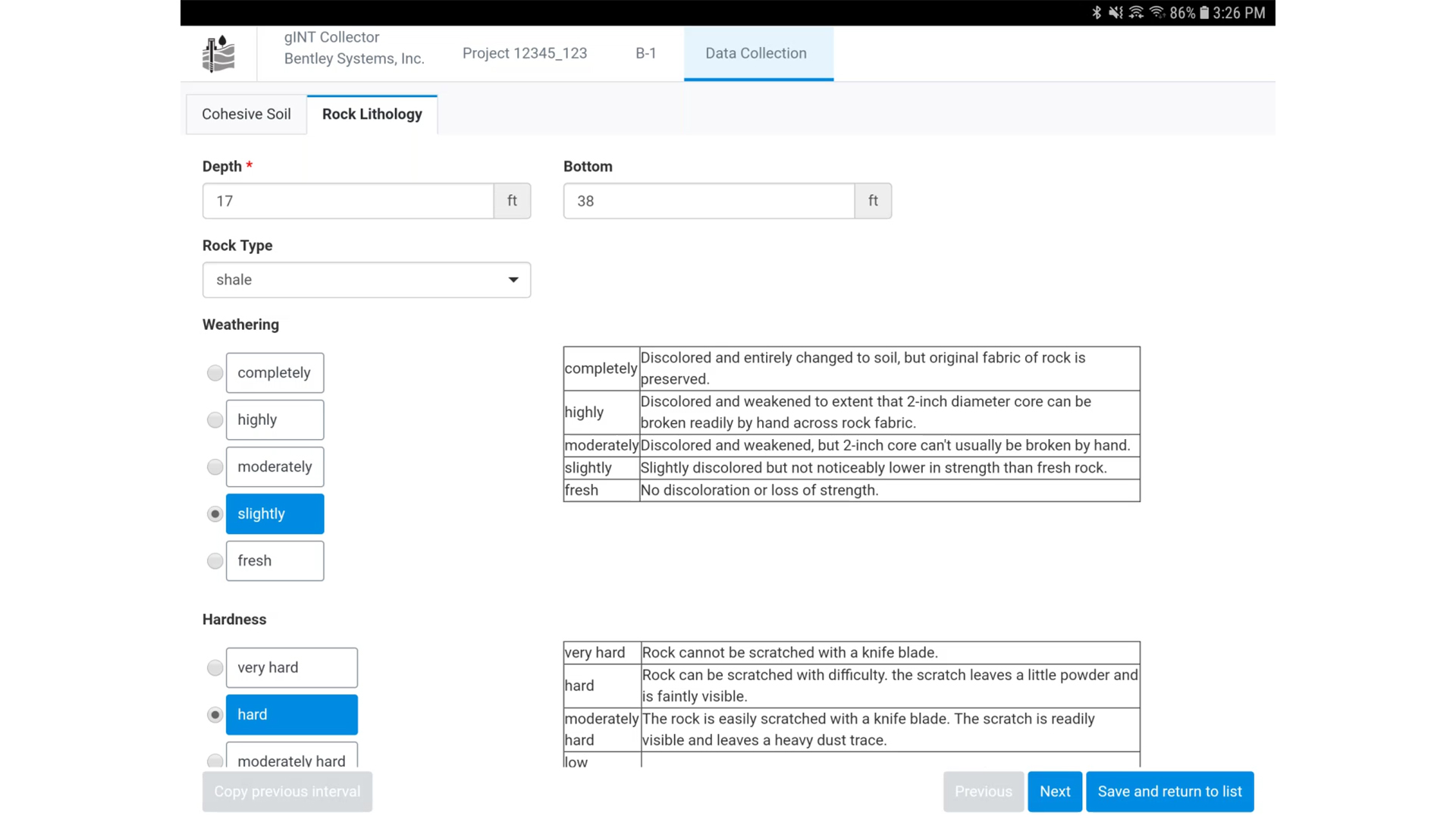1456x819 pixels.
Task: Tap the battery status icon
Action: (1204, 13)
